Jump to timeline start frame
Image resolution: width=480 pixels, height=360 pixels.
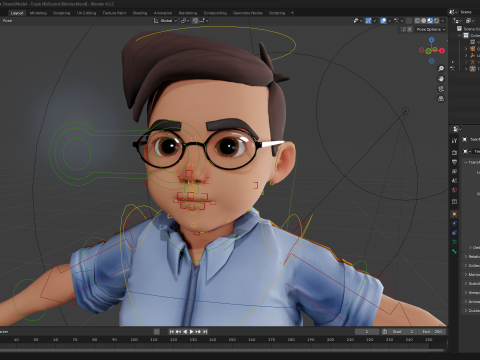pos(172,332)
